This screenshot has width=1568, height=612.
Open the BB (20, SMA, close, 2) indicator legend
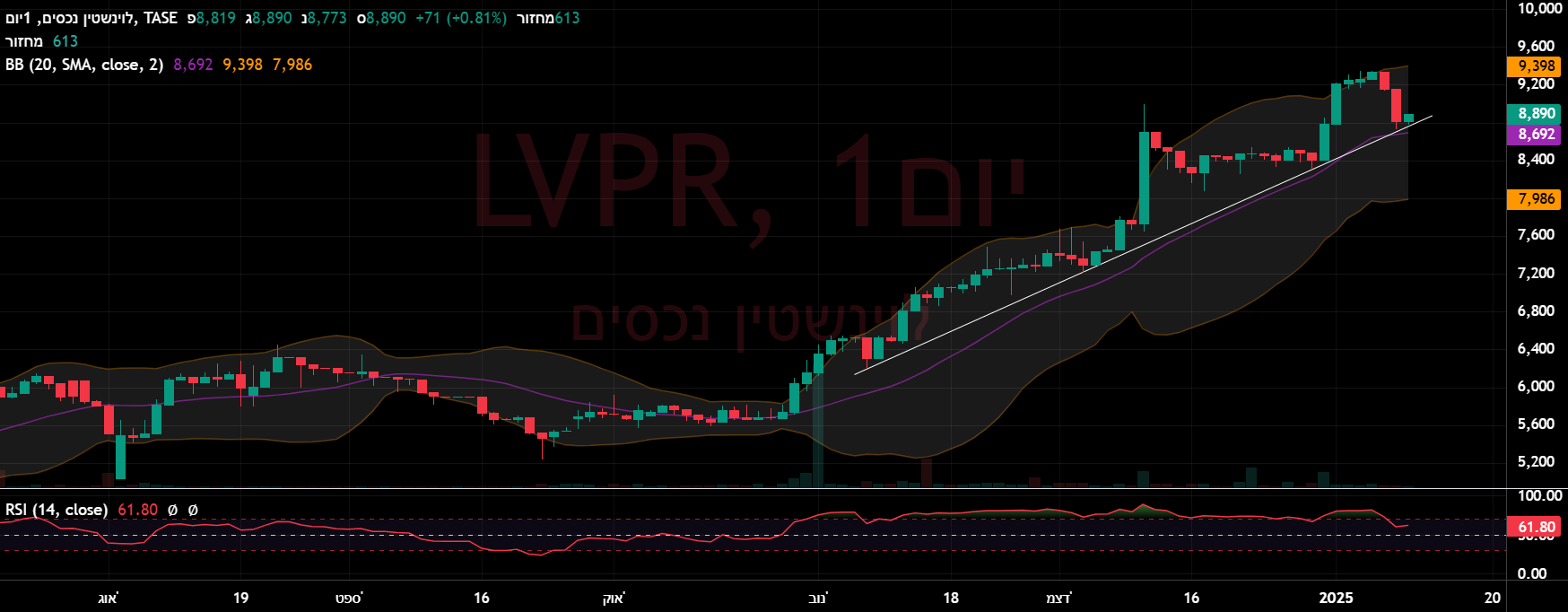[84, 65]
